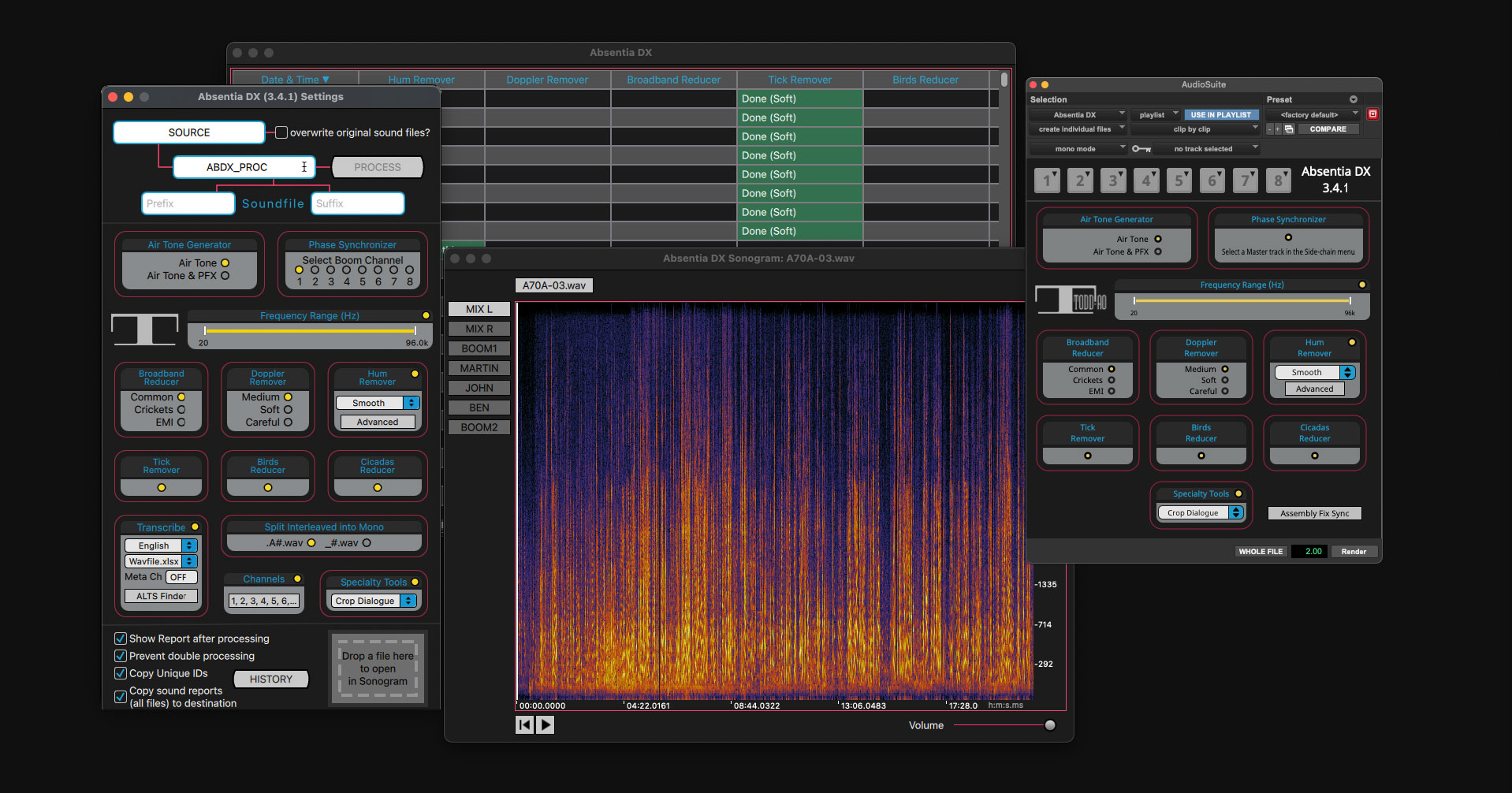Open English language dropdown in Transcribe
This screenshot has height=793, width=1512.
click(x=161, y=545)
